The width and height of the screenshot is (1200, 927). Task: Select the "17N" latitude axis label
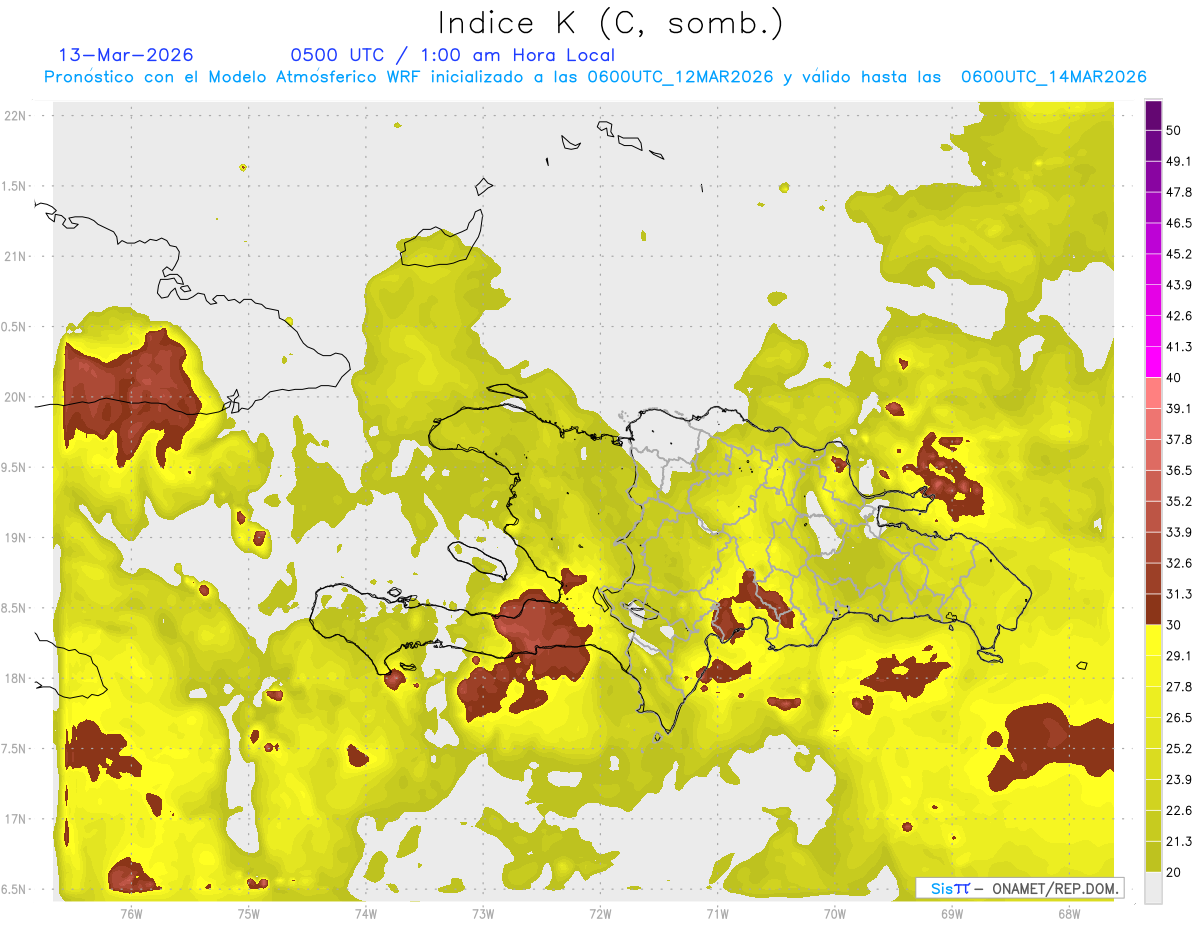(15, 819)
